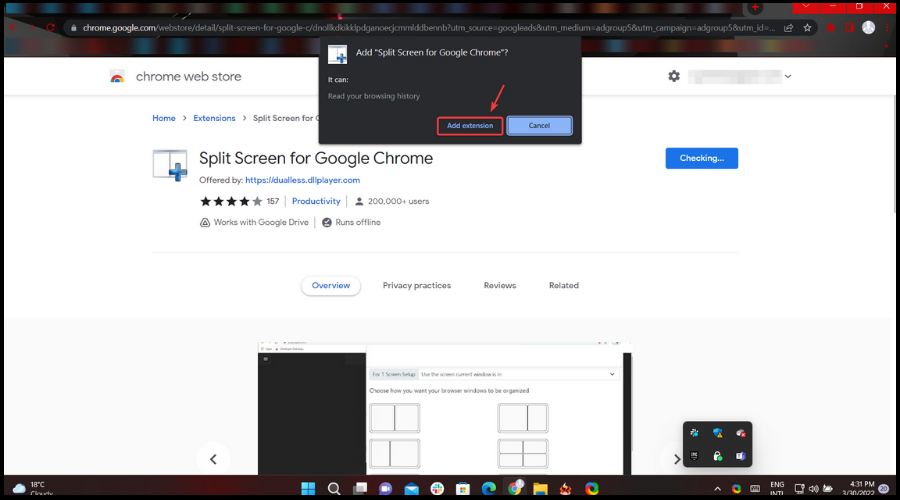The width and height of the screenshot is (900, 500).
Task: Click the address bar URL
Action: pyautogui.click(x=428, y=28)
